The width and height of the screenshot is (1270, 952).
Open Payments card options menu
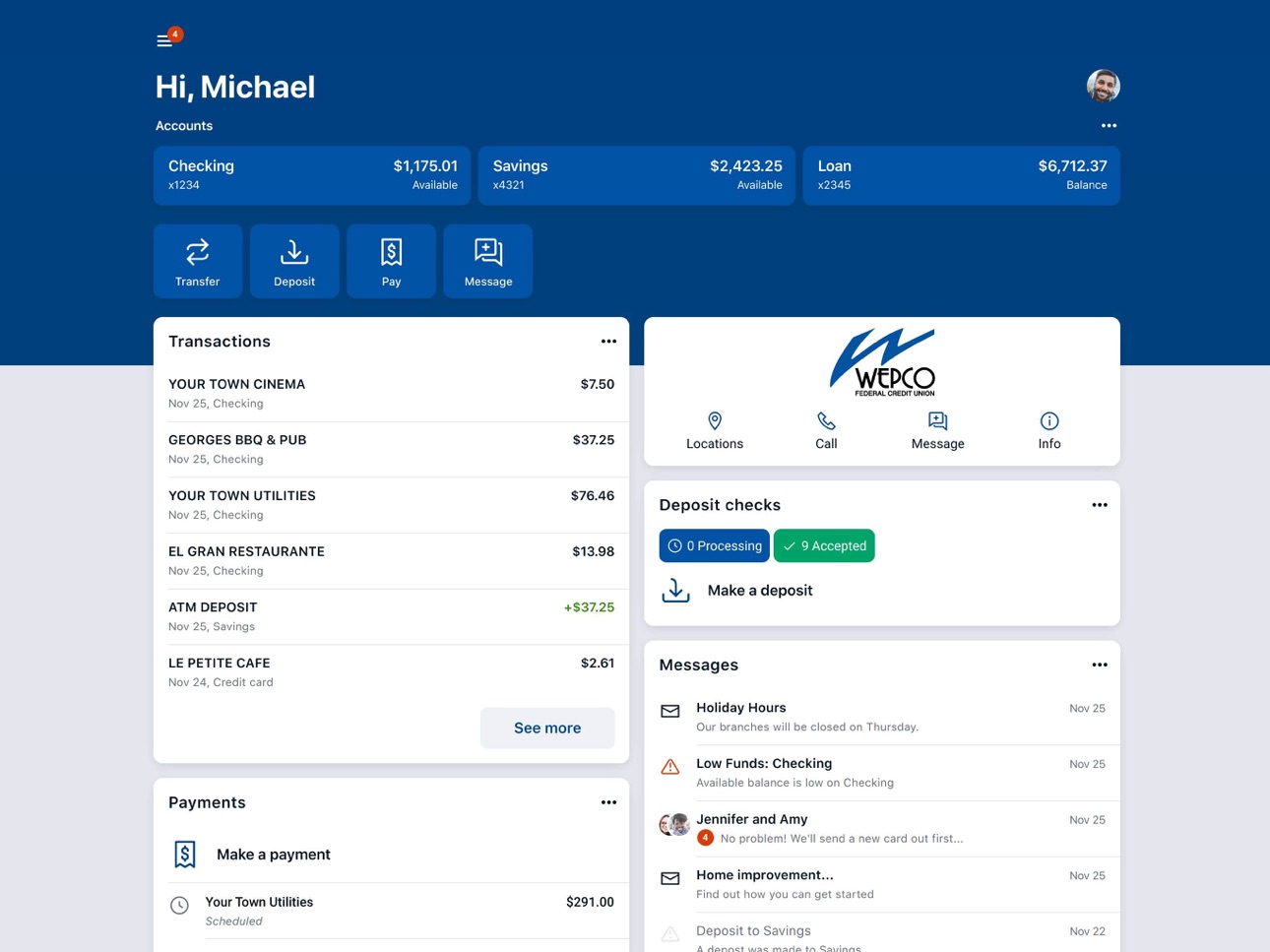tap(608, 802)
